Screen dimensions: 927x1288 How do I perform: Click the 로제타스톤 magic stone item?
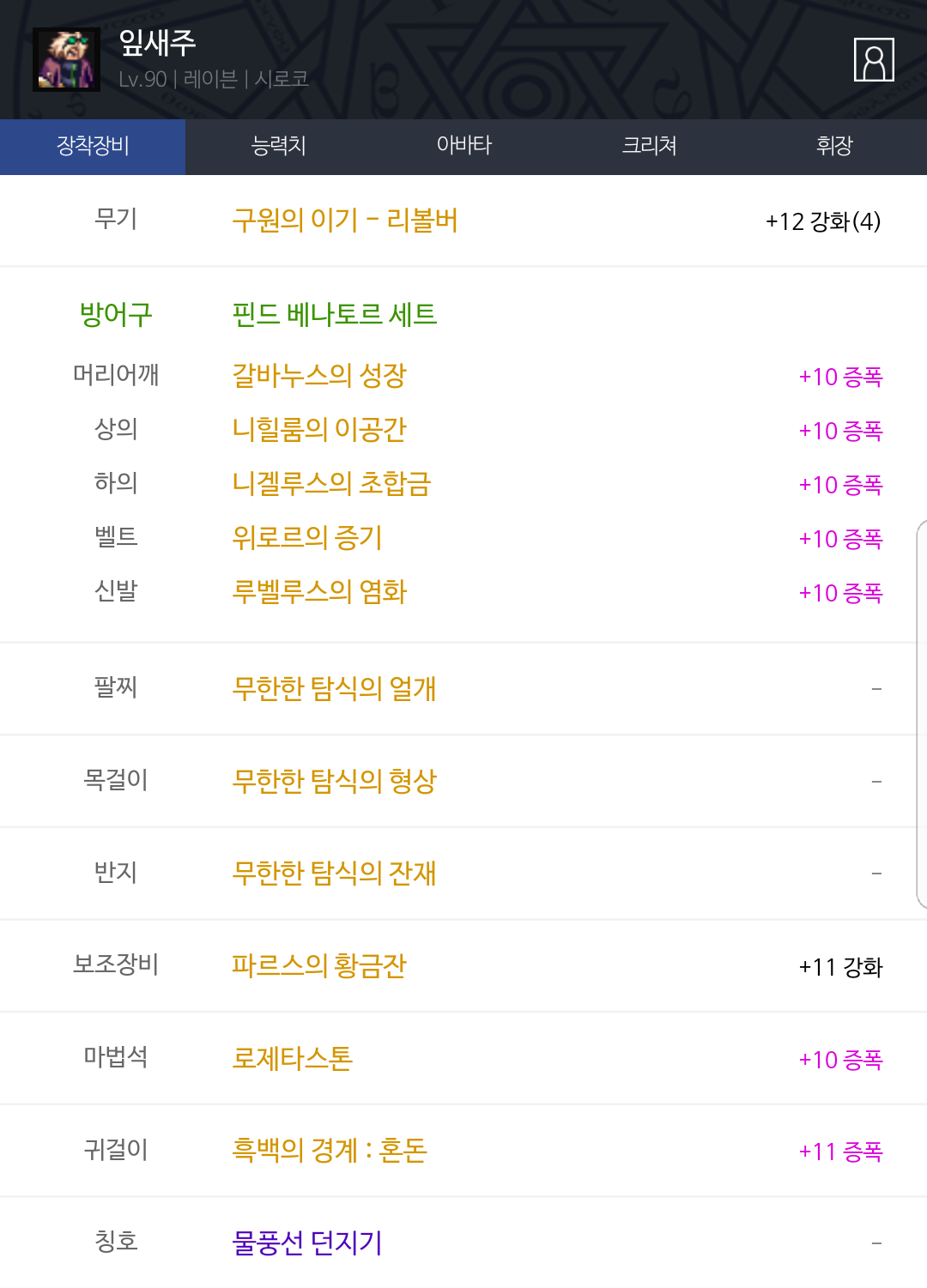click(x=293, y=1058)
